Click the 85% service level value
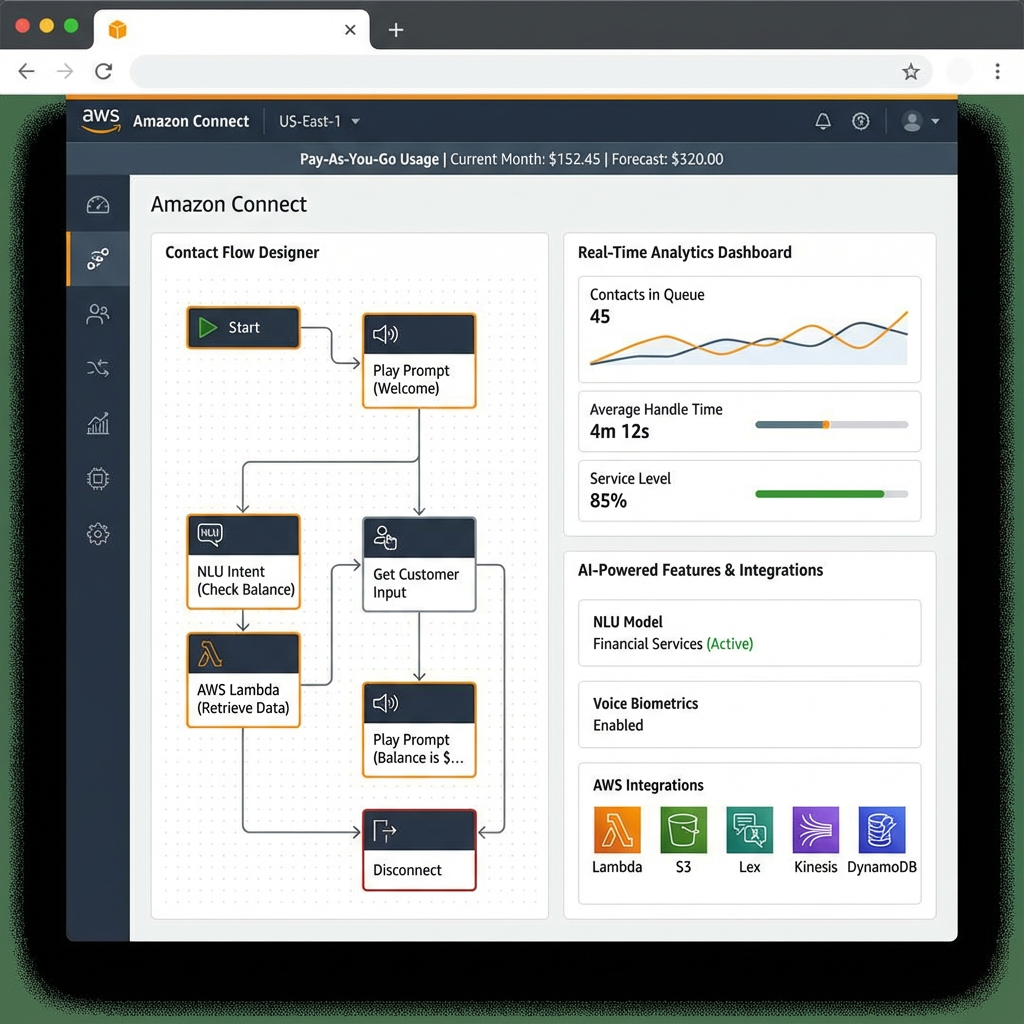Viewport: 1024px width, 1024px height. [608, 501]
